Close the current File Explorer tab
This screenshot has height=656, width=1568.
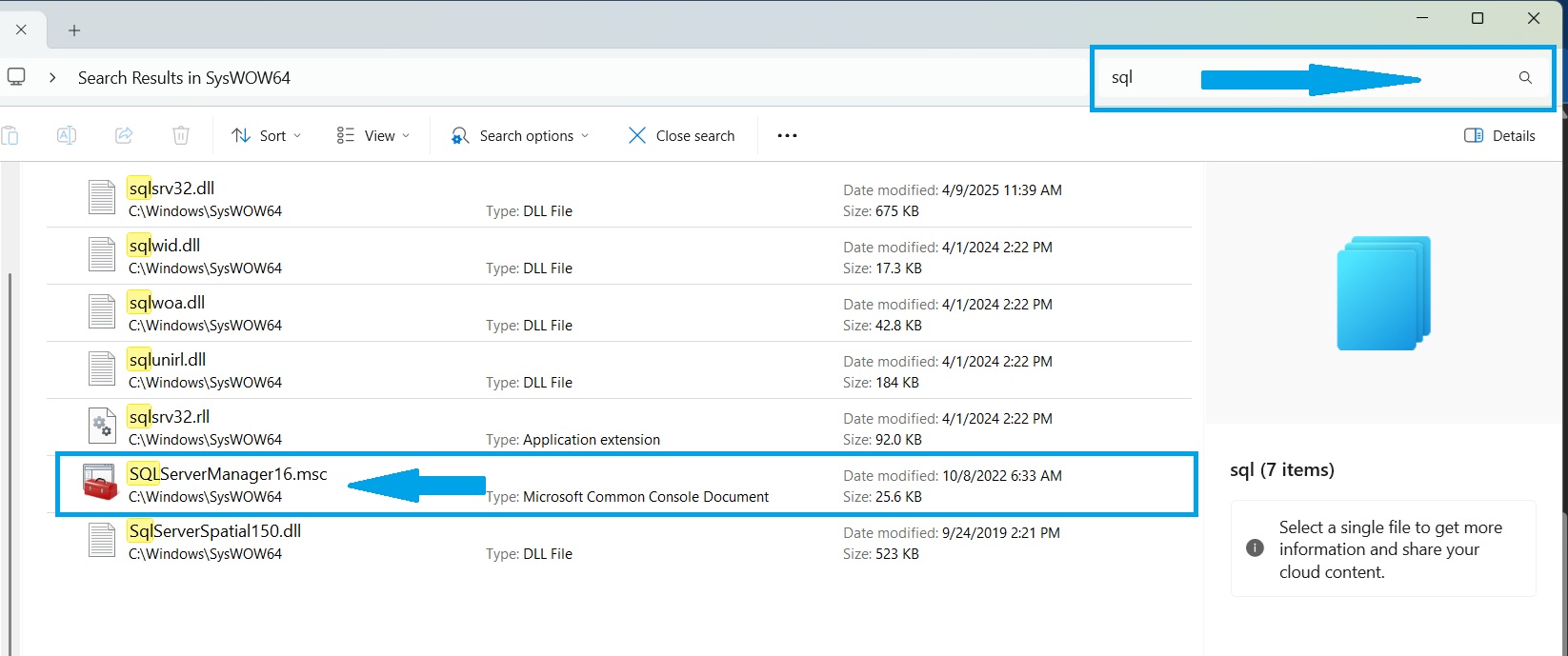[x=21, y=30]
